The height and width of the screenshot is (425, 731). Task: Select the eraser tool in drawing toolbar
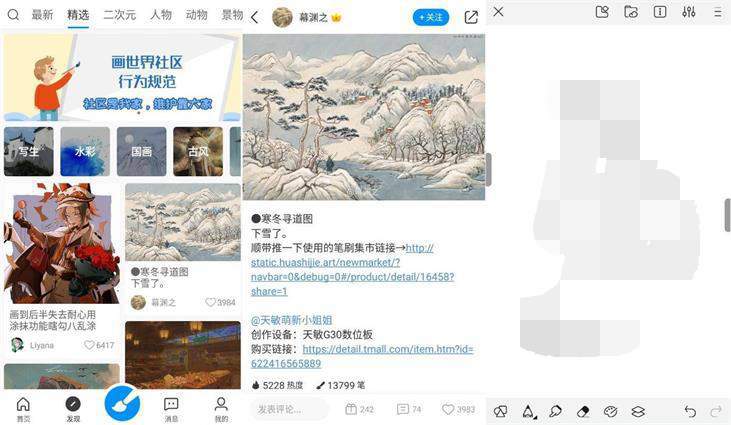[583, 411]
